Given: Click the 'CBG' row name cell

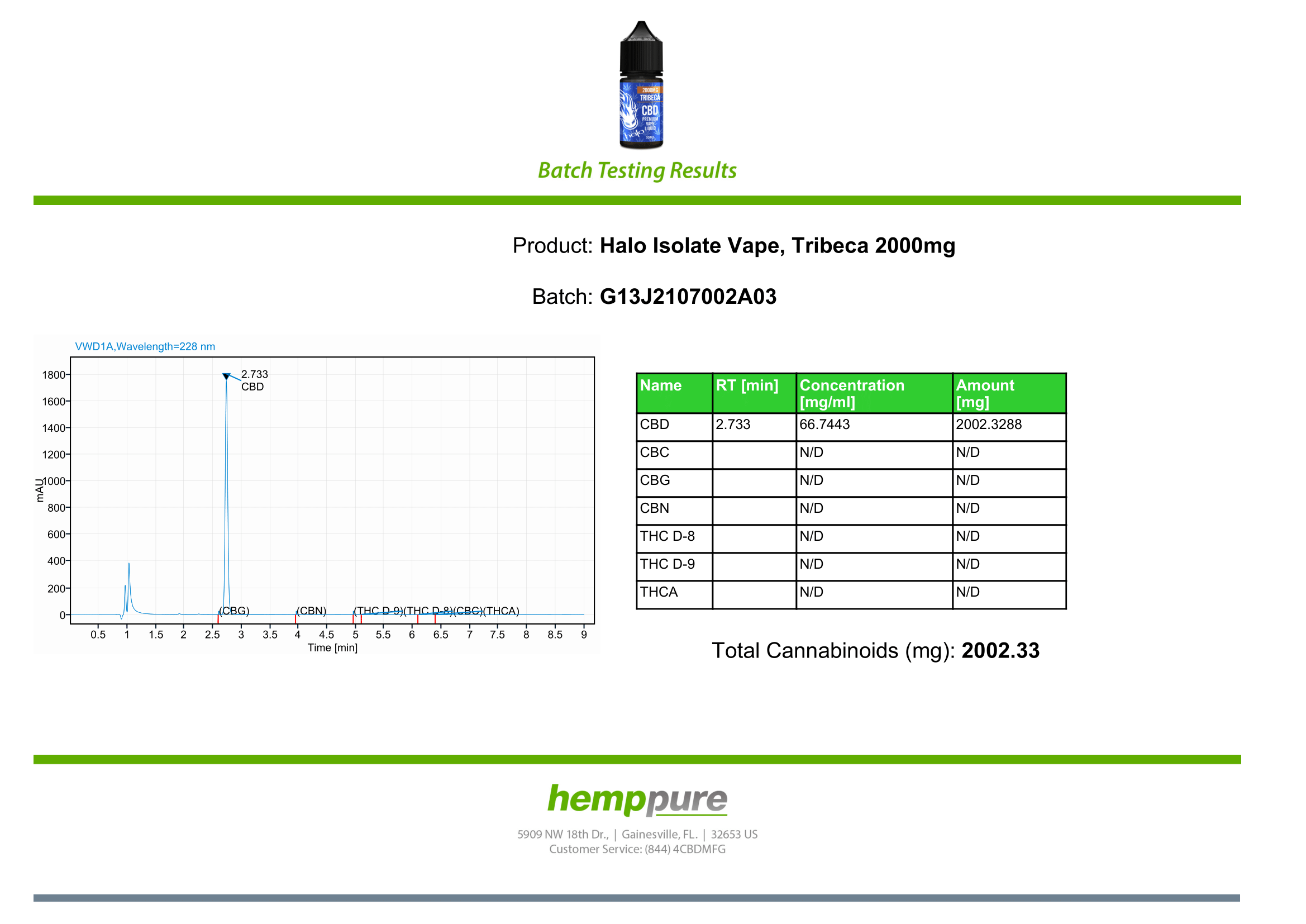Looking at the screenshot, I should (674, 483).
